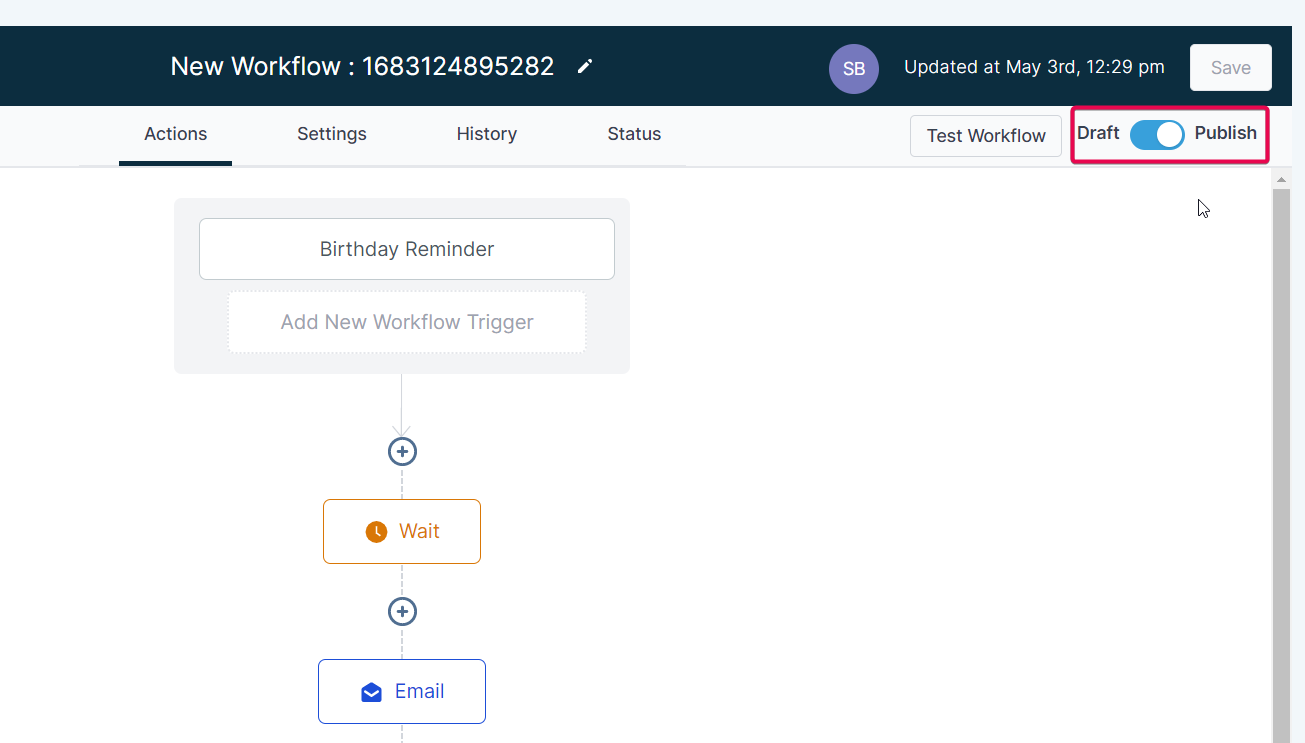
Task: Select the Email action node
Action: (402, 691)
